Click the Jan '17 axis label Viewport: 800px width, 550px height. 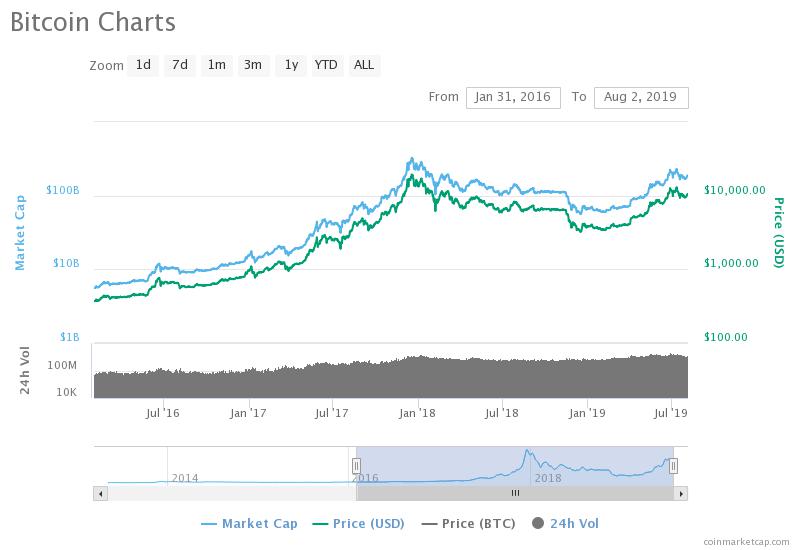248,413
